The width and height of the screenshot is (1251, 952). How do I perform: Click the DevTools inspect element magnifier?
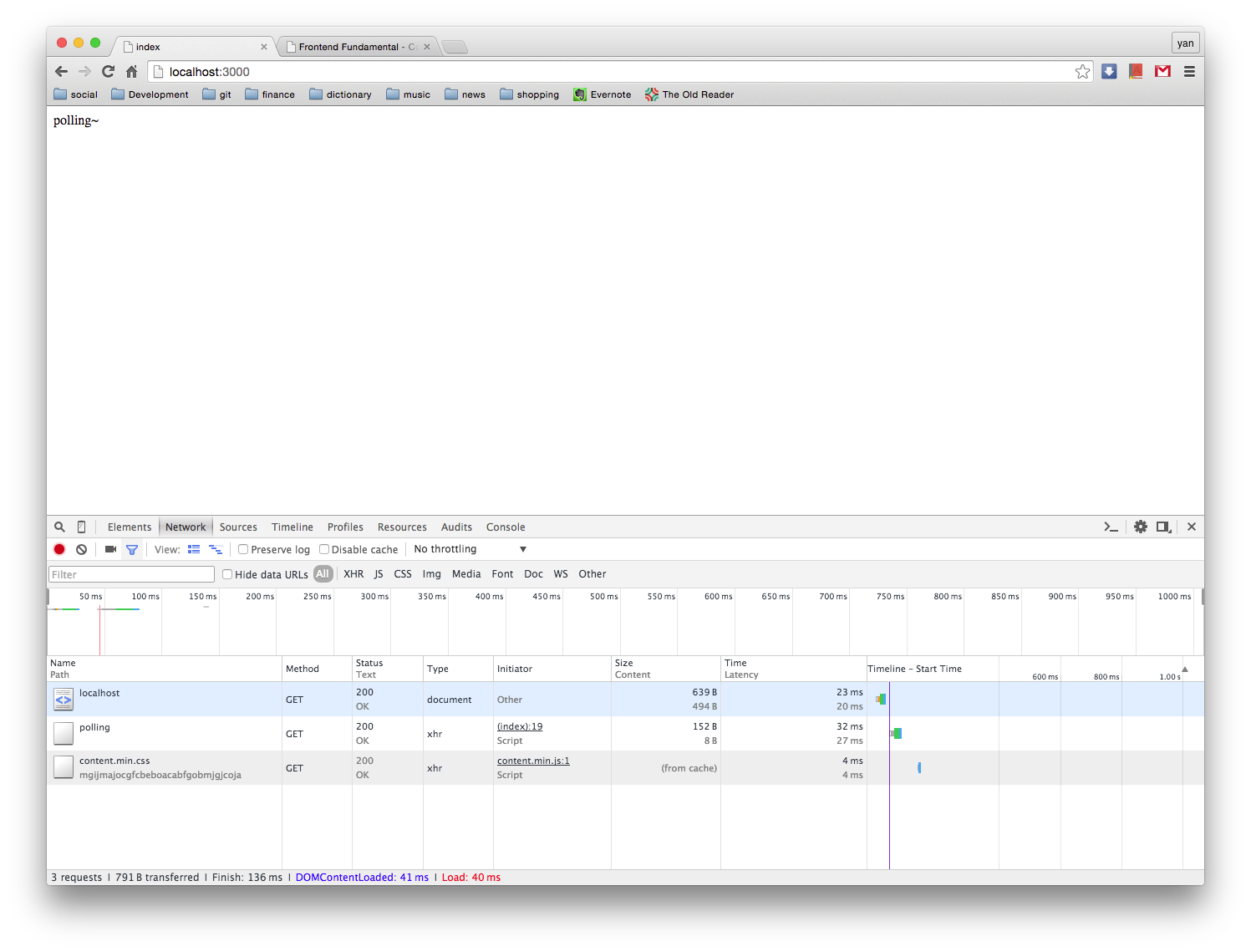click(59, 527)
